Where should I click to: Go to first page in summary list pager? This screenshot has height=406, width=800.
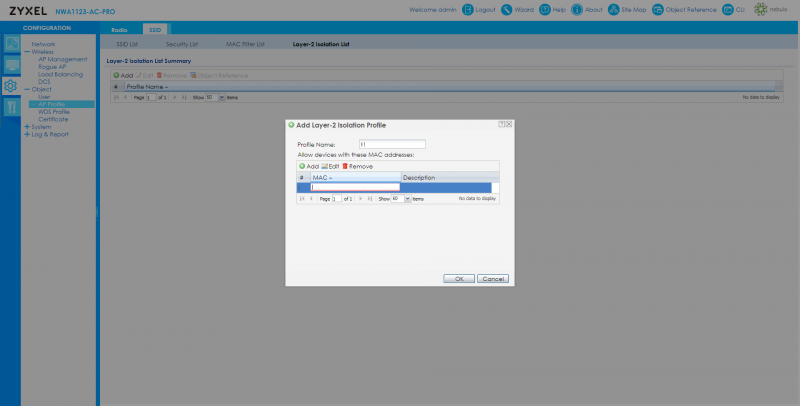(x=116, y=97)
